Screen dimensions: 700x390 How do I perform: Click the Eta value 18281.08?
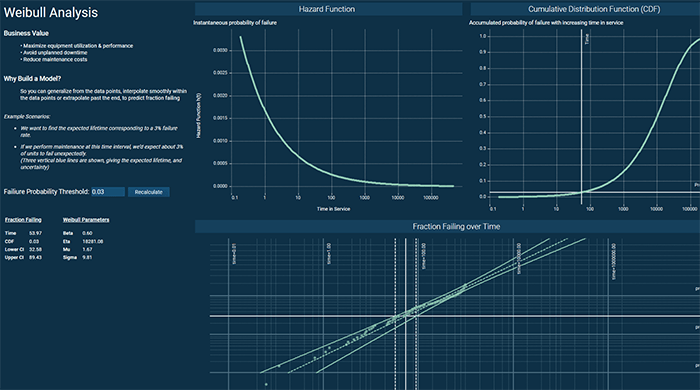click(x=92, y=241)
